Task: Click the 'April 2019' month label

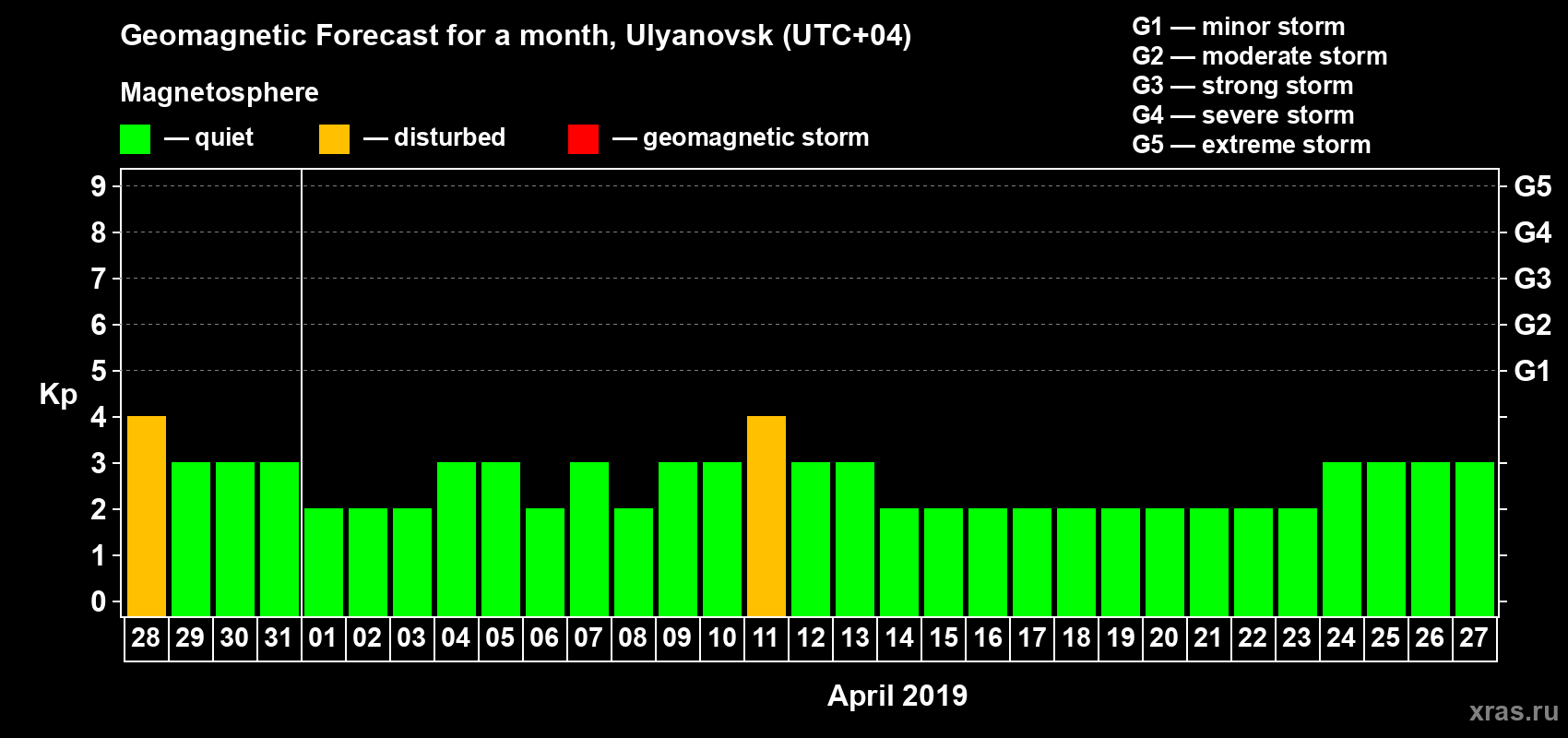Action: pyautogui.click(x=897, y=695)
